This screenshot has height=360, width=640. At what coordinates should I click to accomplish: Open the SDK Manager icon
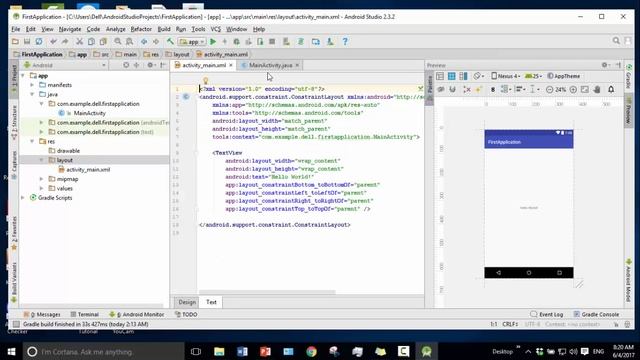click(x=330, y=42)
